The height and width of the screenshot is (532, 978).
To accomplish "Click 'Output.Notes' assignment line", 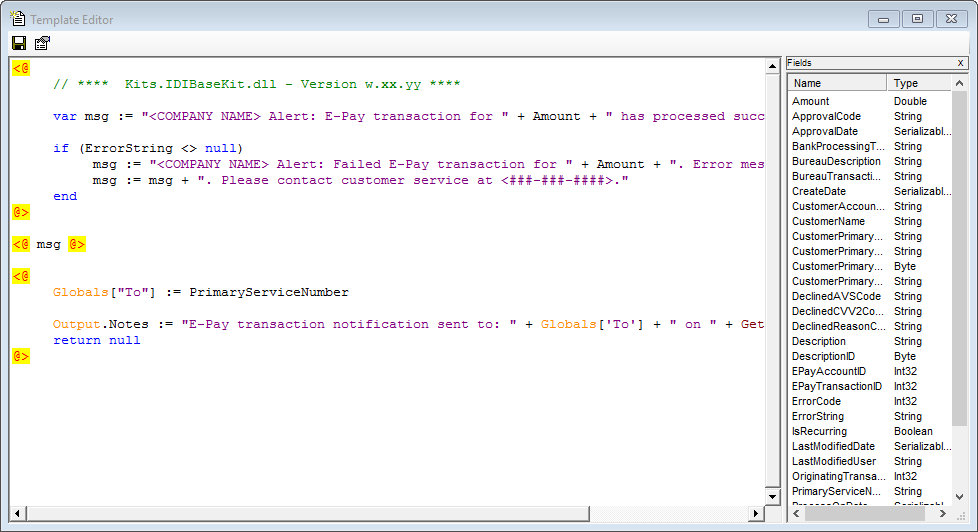I will click(x=409, y=324).
